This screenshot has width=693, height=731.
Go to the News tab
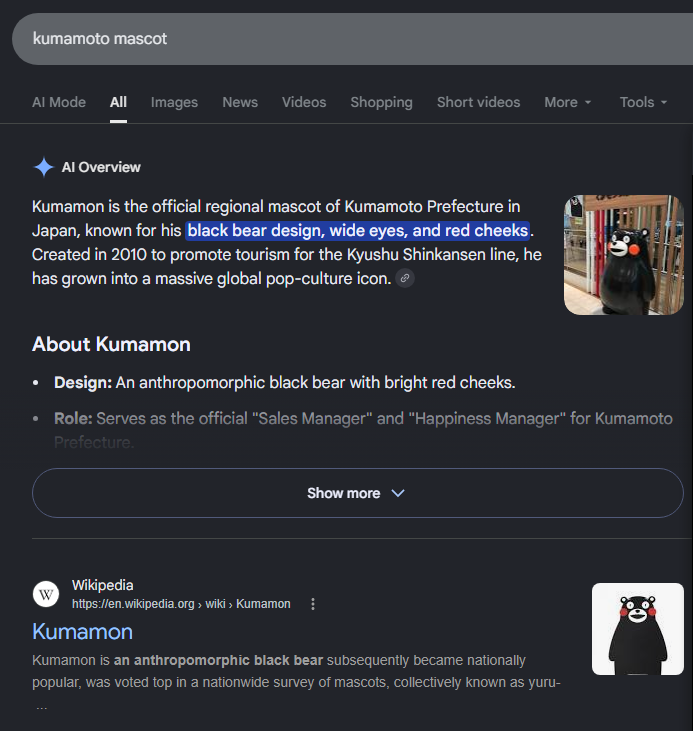coord(240,102)
